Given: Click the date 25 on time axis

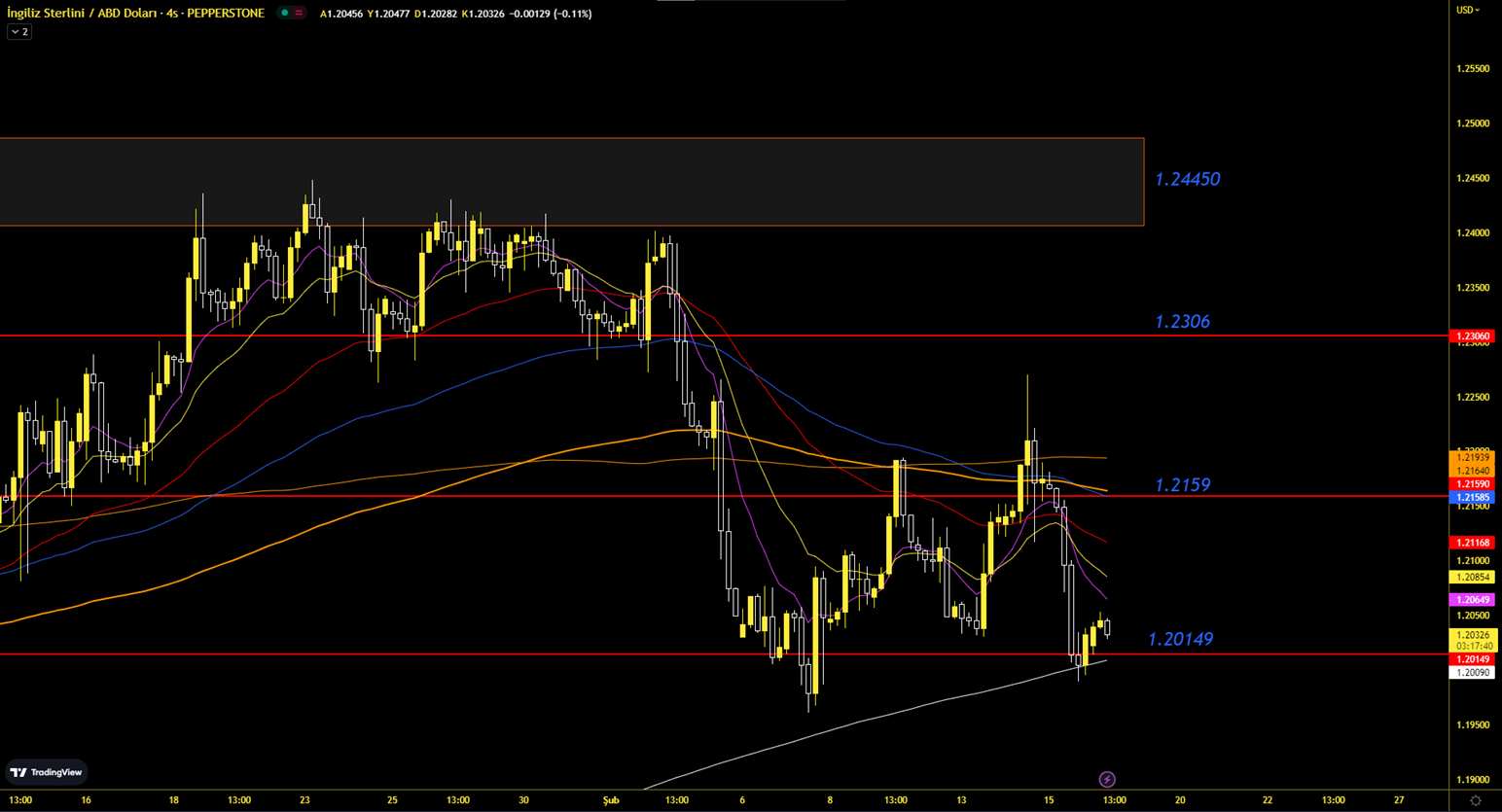Looking at the screenshot, I should tap(392, 800).
